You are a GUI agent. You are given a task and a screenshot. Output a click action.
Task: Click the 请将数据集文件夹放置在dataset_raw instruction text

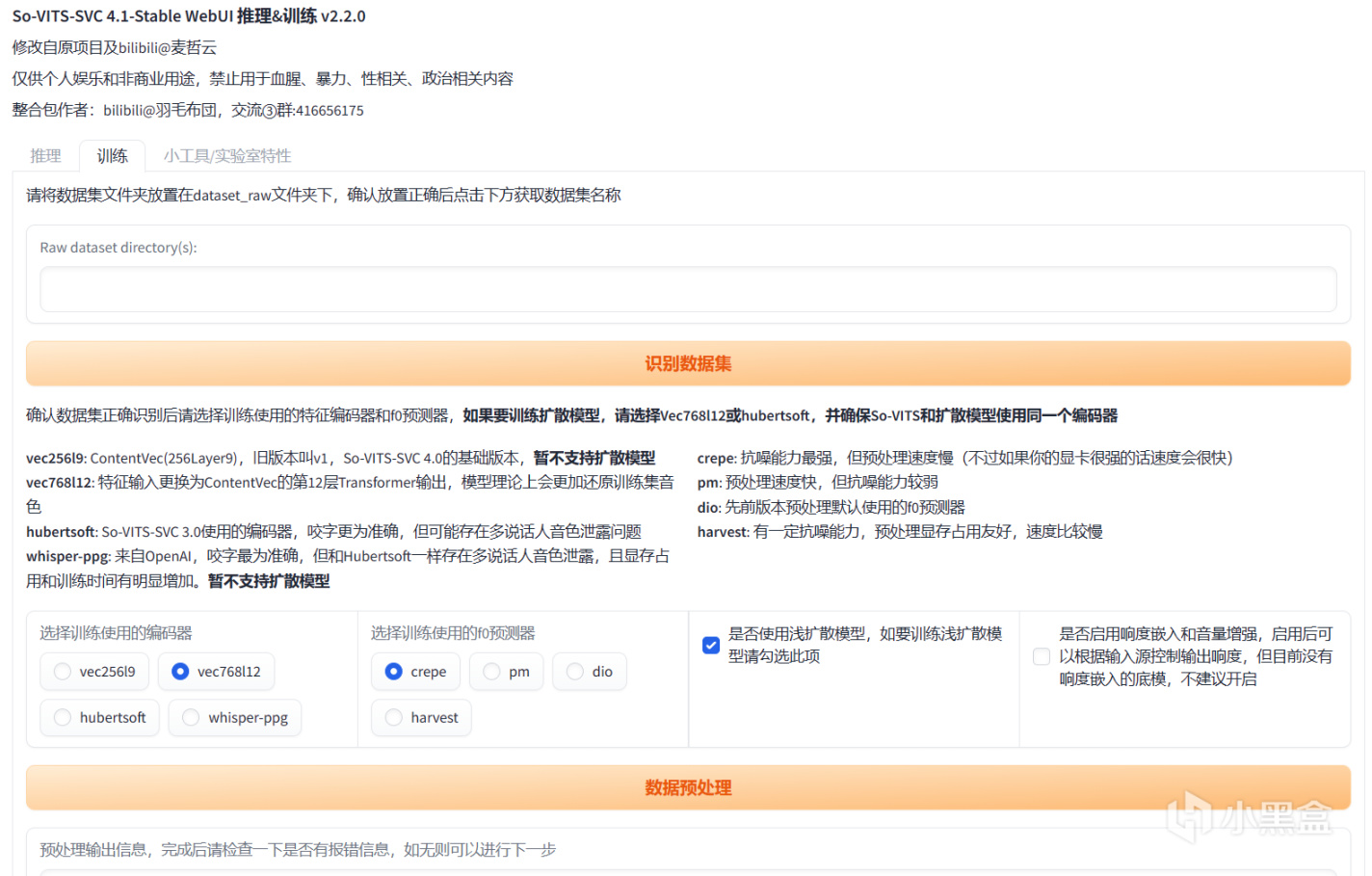point(324,196)
